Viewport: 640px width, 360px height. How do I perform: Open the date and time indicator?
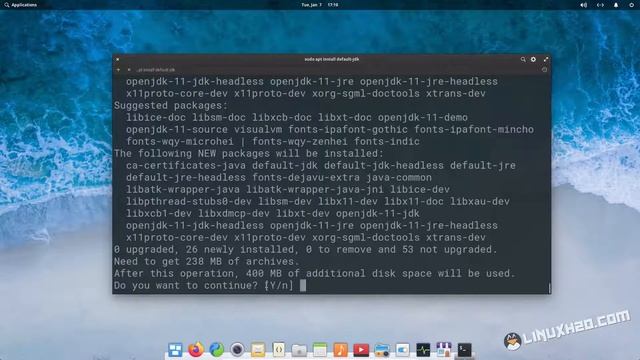pyautogui.click(x=320, y=5)
